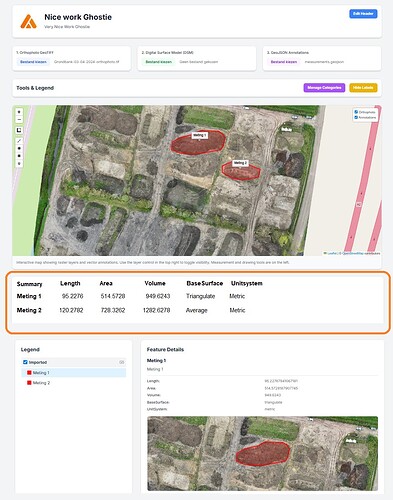
Task: Click the Edit Header button
Action: [x=363, y=14]
